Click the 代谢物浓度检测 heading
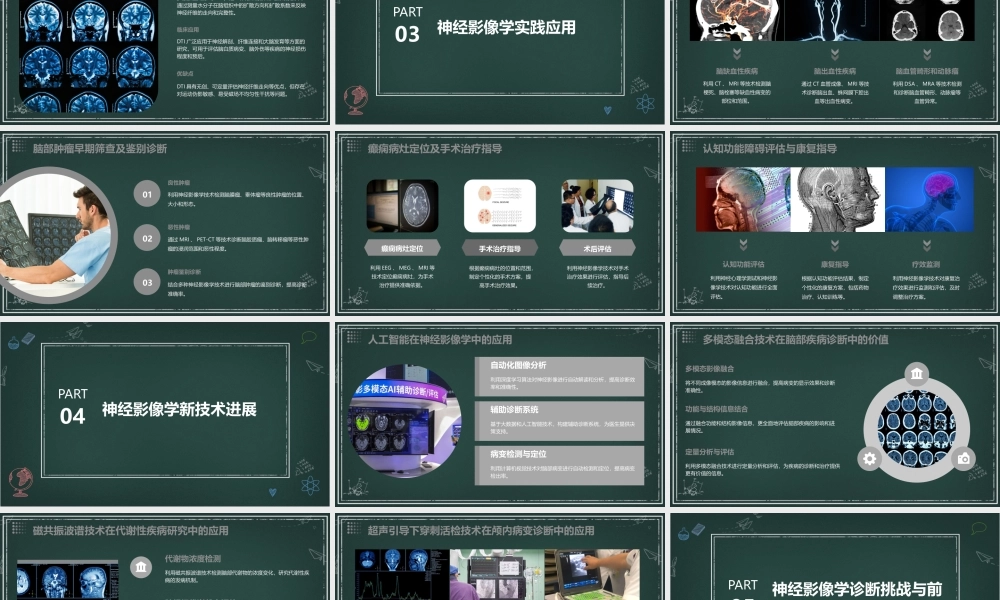 point(193,559)
